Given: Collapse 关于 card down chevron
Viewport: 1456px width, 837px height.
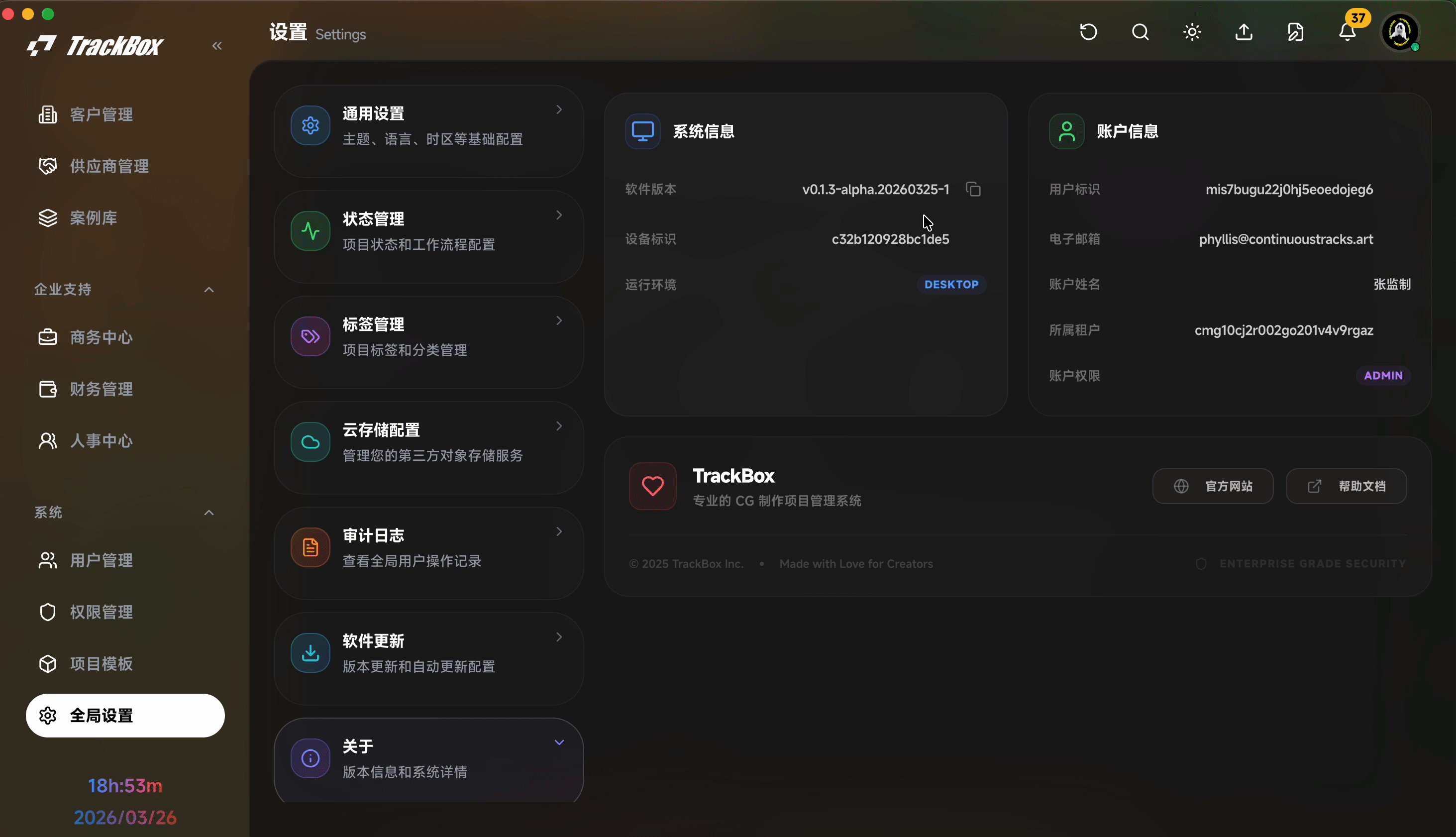Looking at the screenshot, I should coord(559,742).
